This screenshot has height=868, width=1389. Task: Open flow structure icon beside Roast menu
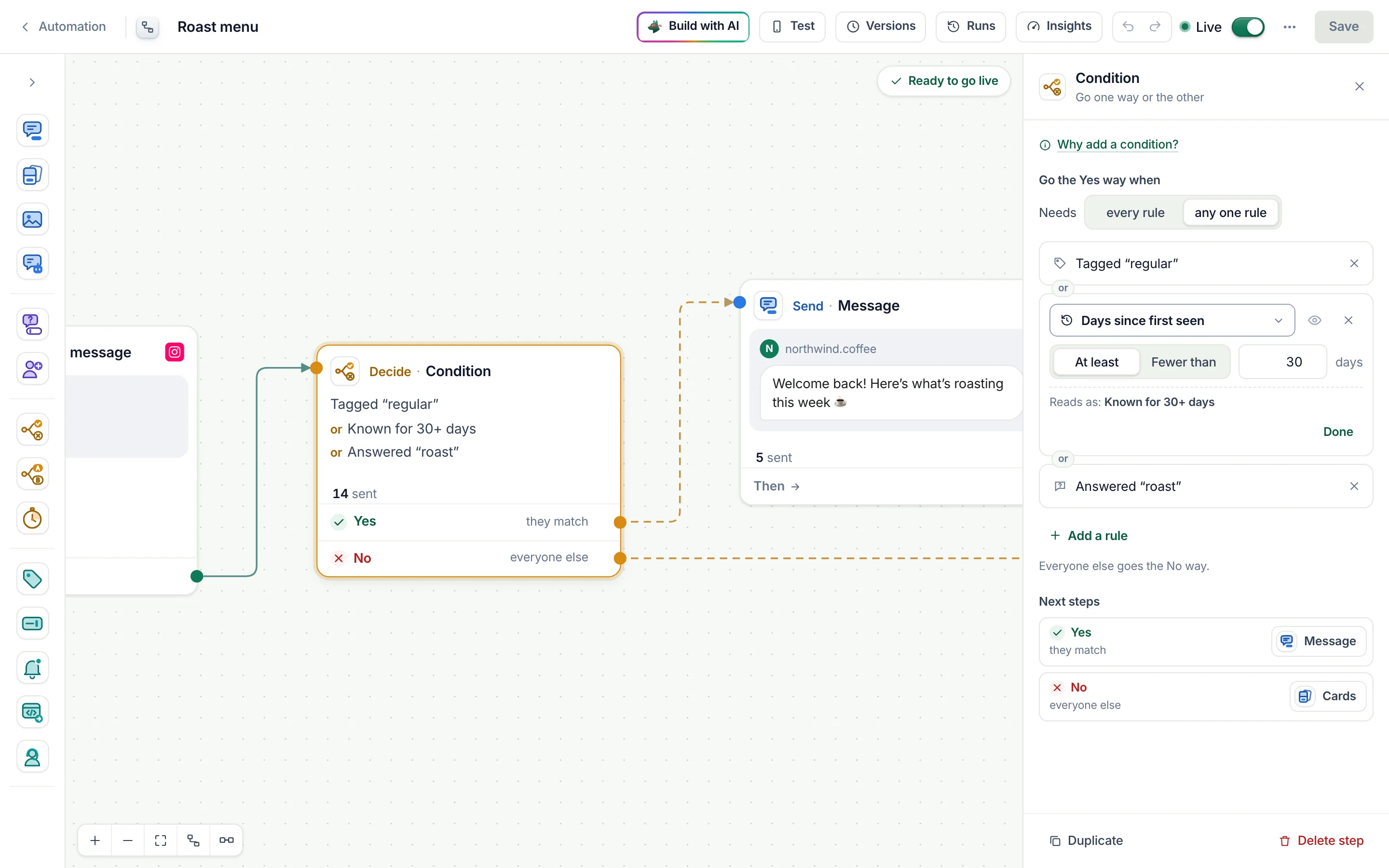tap(148, 27)
